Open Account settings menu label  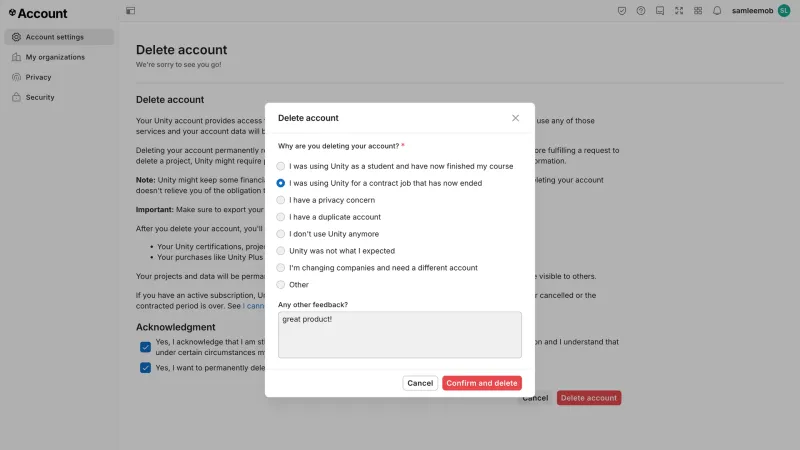55,37
